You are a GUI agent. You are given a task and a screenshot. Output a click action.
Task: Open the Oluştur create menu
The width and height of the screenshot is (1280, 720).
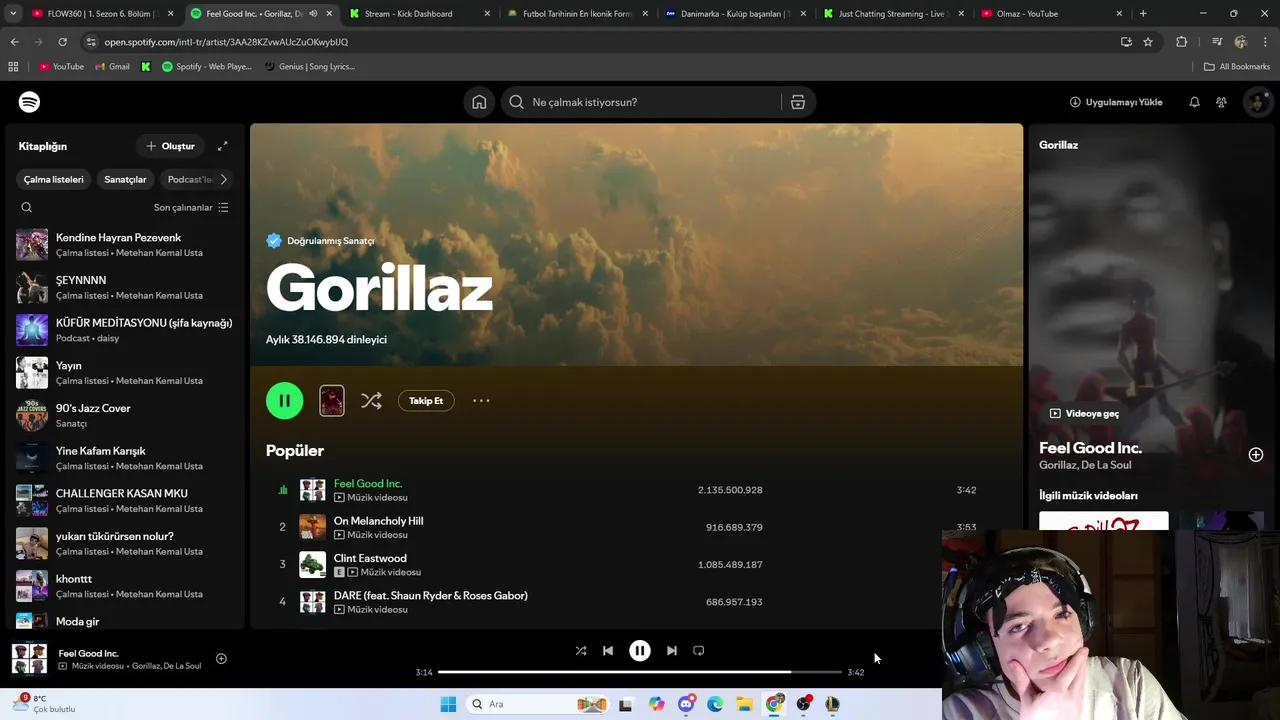point(170,146)
